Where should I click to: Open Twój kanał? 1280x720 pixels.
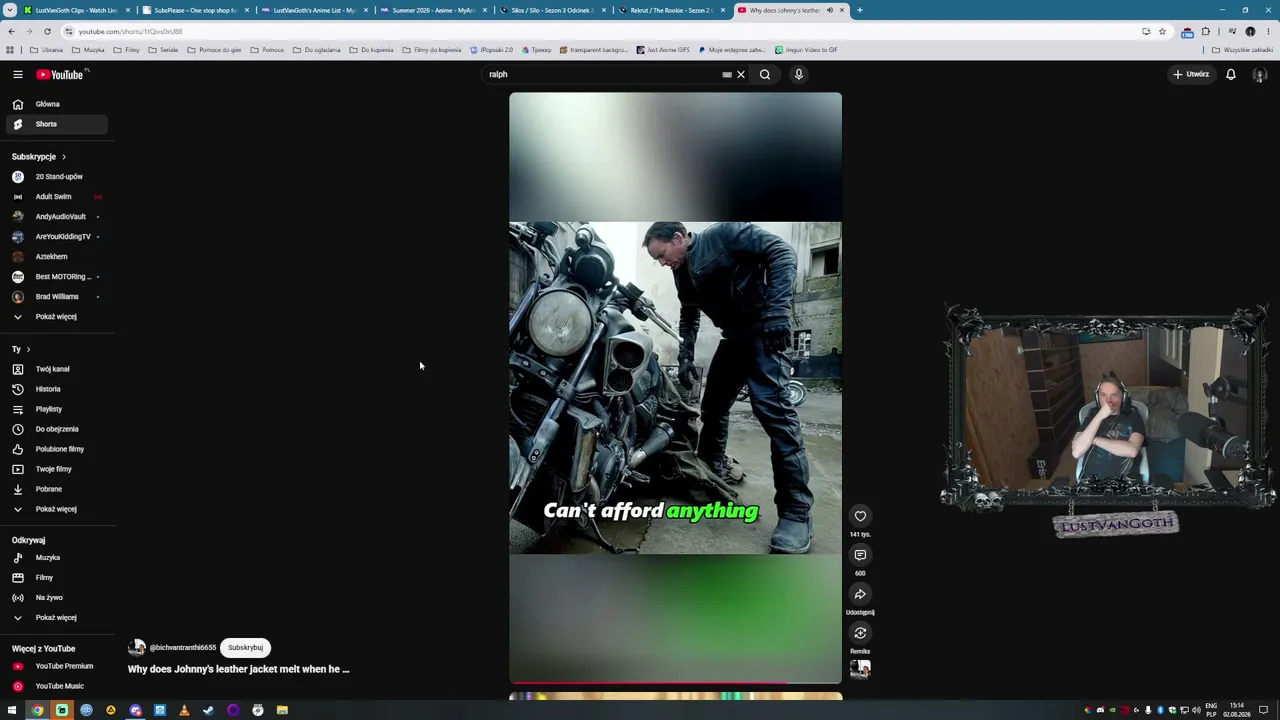click(x=55, y=369)
